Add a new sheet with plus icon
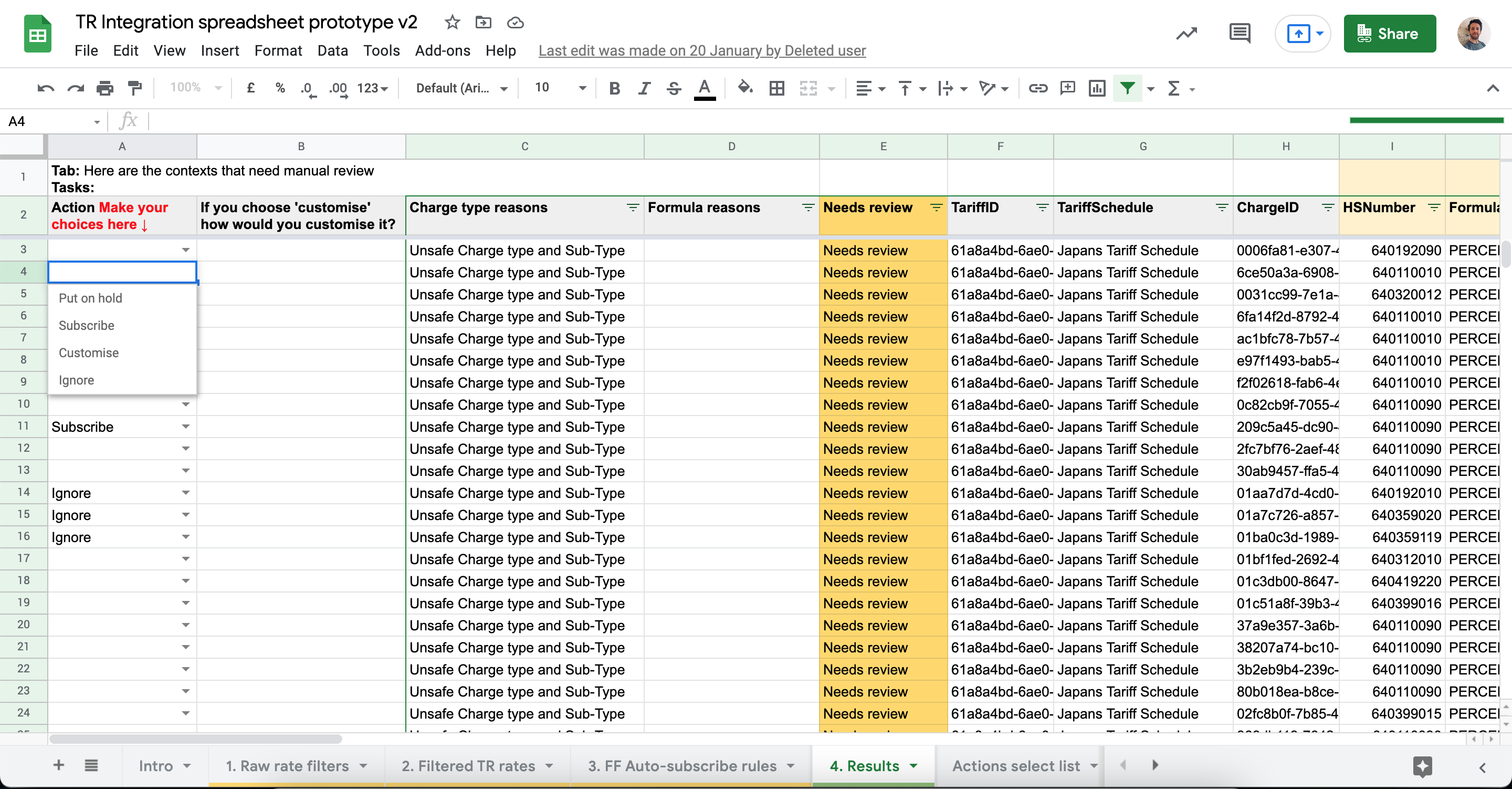 [x=58, y=765]
